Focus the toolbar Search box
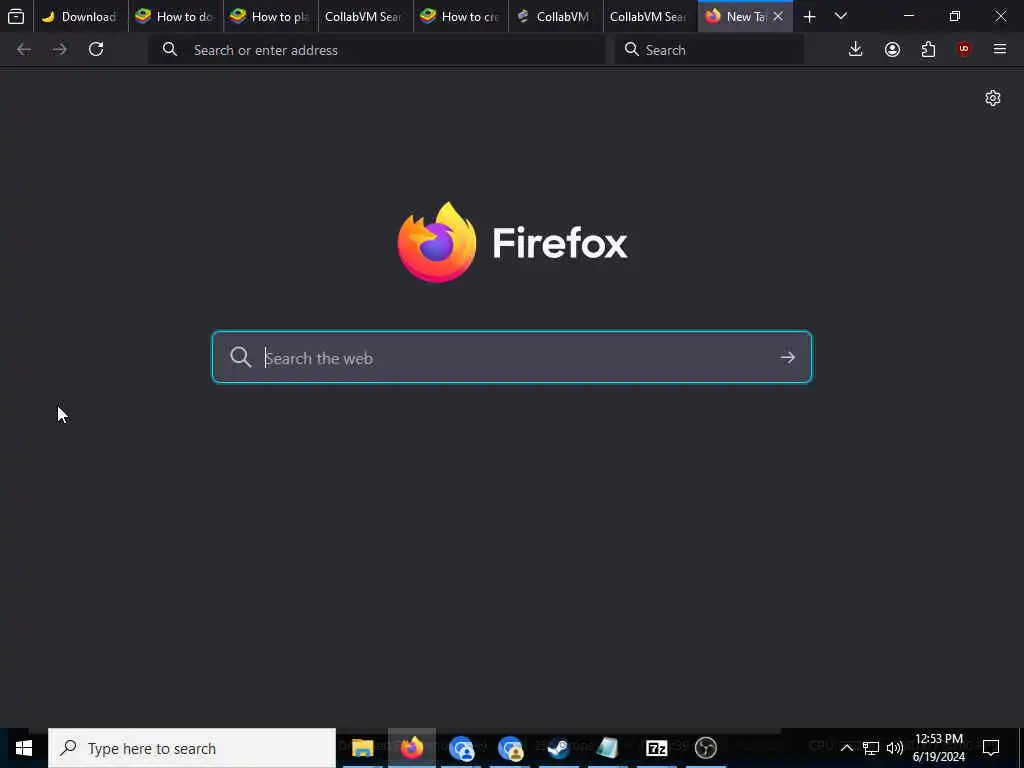Viewport: 1024px width, 768px height. [x=709, y=50]
